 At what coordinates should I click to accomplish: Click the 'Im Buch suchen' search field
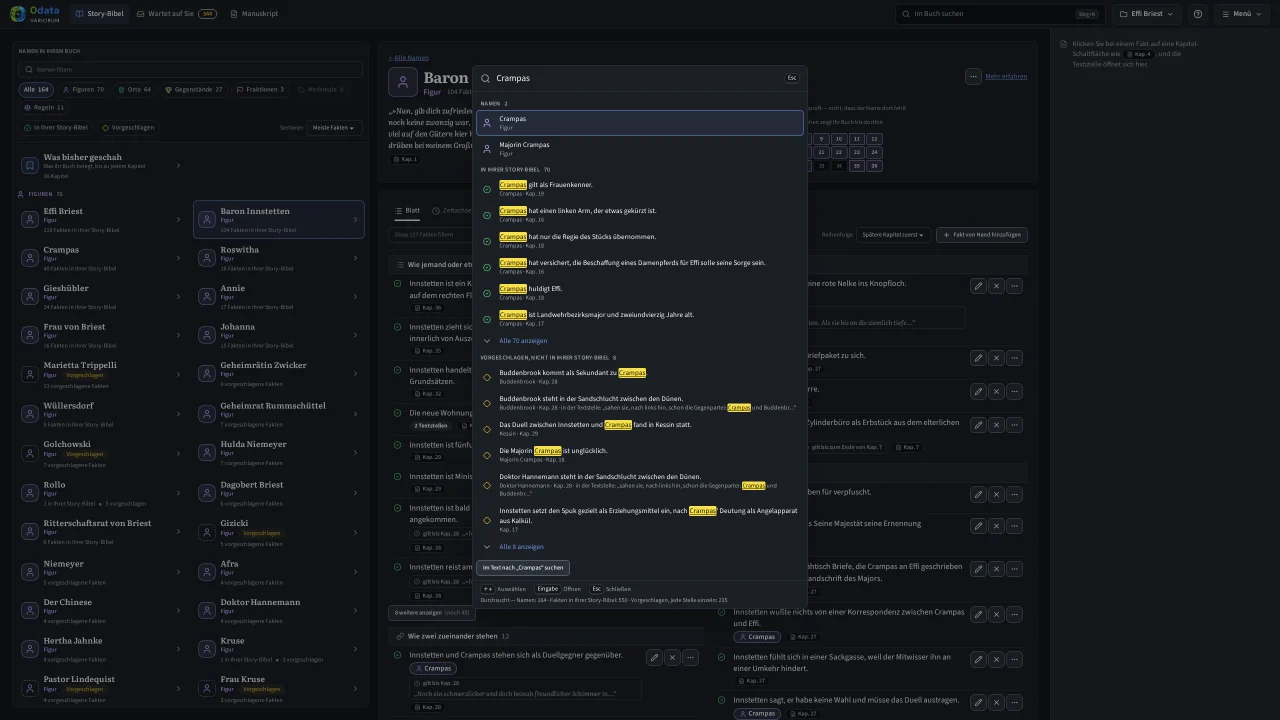click(x=1000, y=14)
